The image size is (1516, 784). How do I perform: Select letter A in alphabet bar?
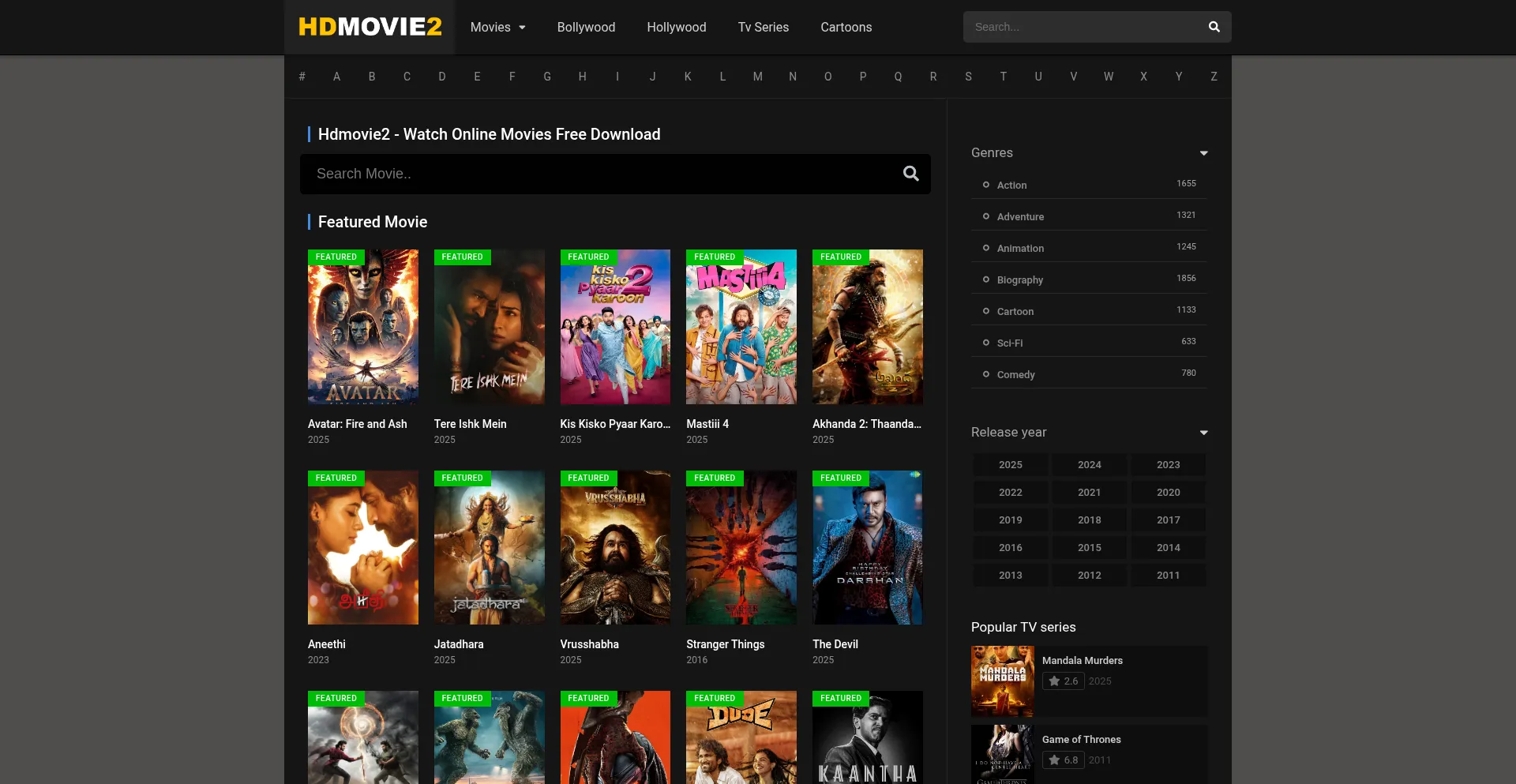[336, 77]
